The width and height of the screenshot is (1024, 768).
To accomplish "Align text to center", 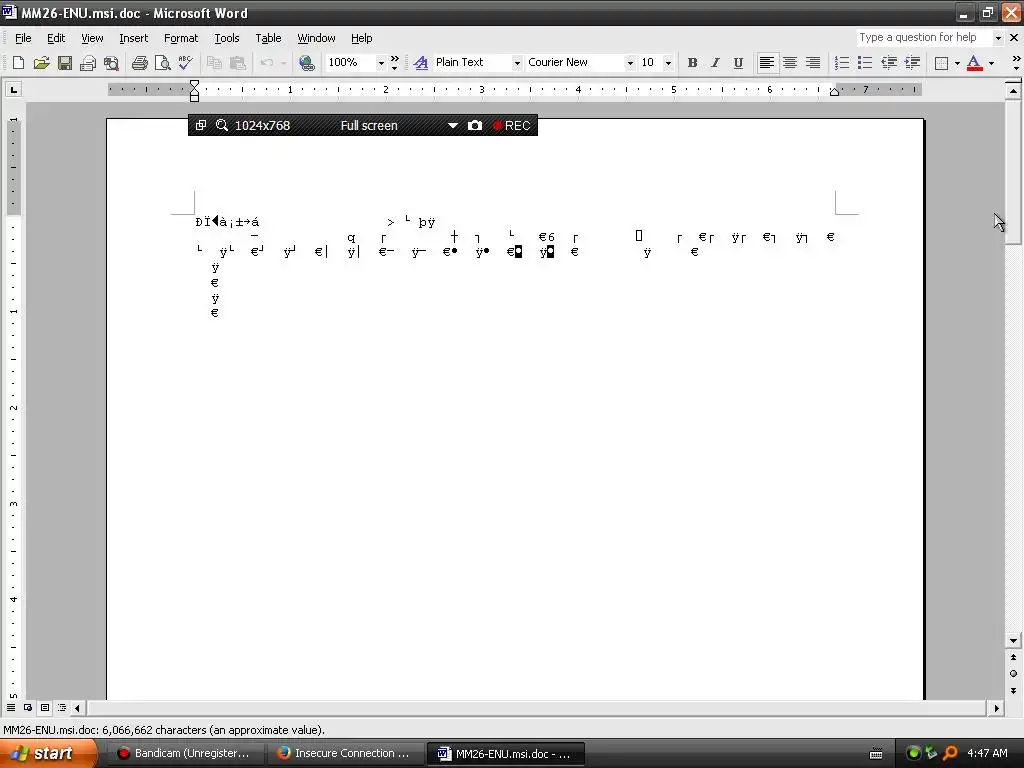I will pos(790,63).
